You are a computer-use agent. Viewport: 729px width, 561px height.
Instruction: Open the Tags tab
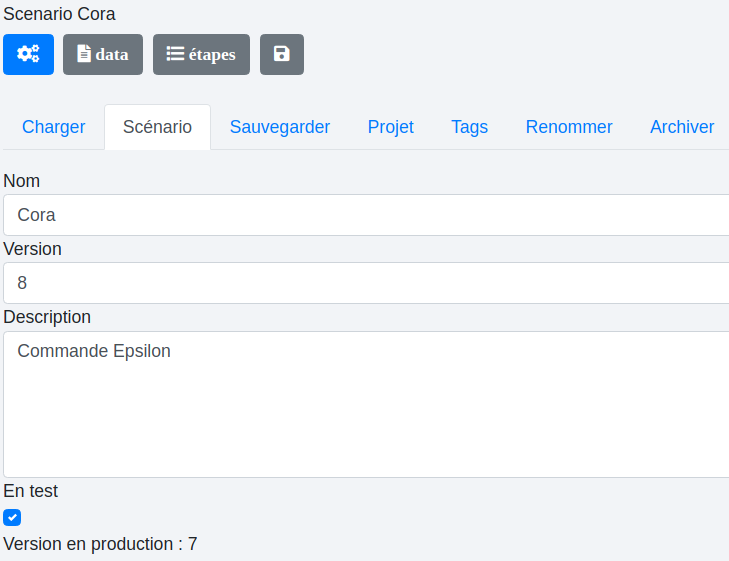[x=469, y=127]
